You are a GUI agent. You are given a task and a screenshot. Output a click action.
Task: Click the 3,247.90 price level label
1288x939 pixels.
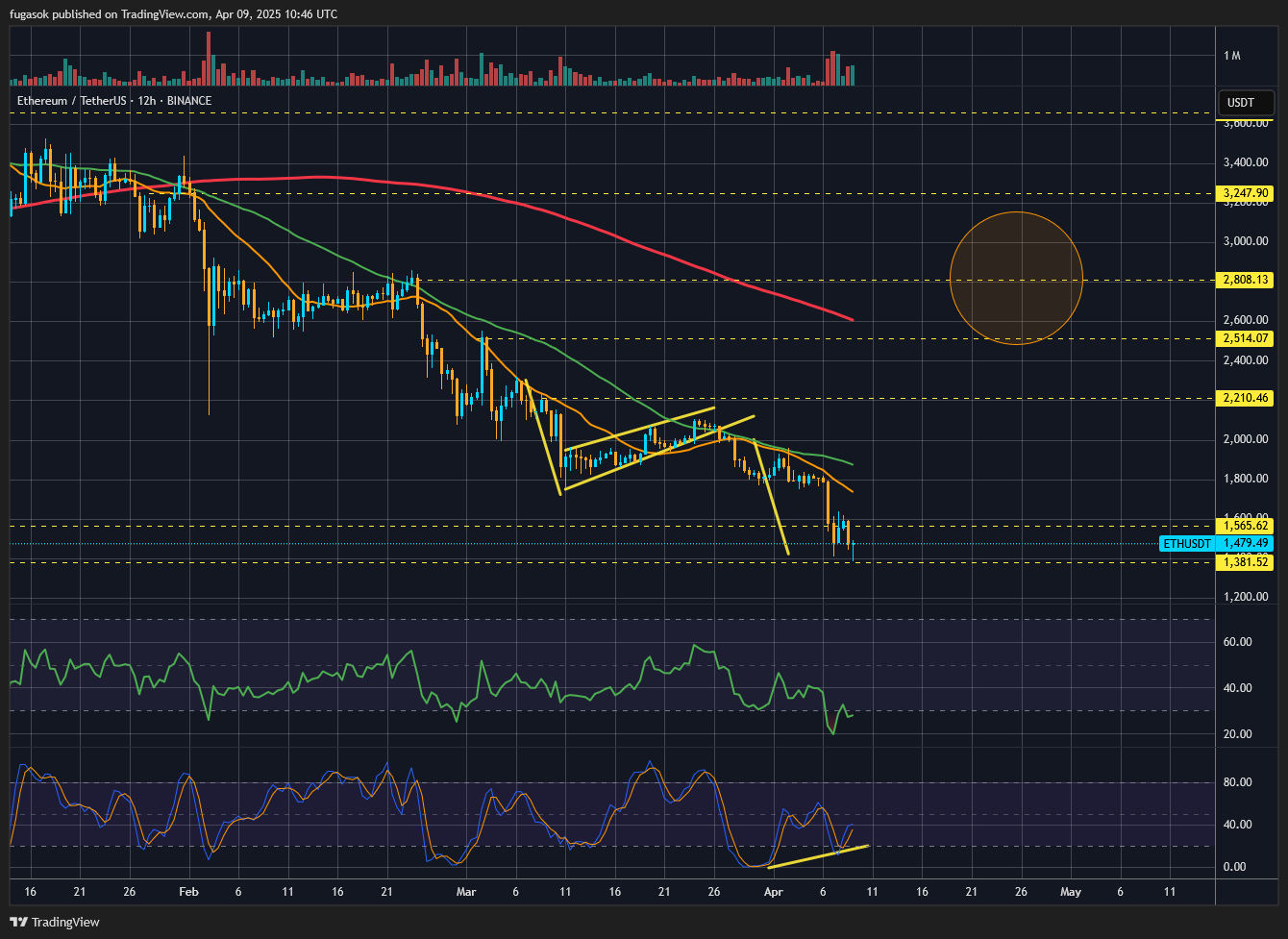1247,193
